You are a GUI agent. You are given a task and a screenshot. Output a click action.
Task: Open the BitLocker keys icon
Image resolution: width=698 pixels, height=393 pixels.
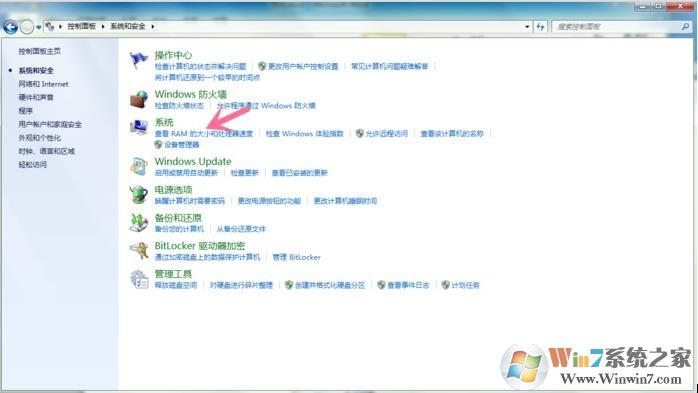[138, 251]
